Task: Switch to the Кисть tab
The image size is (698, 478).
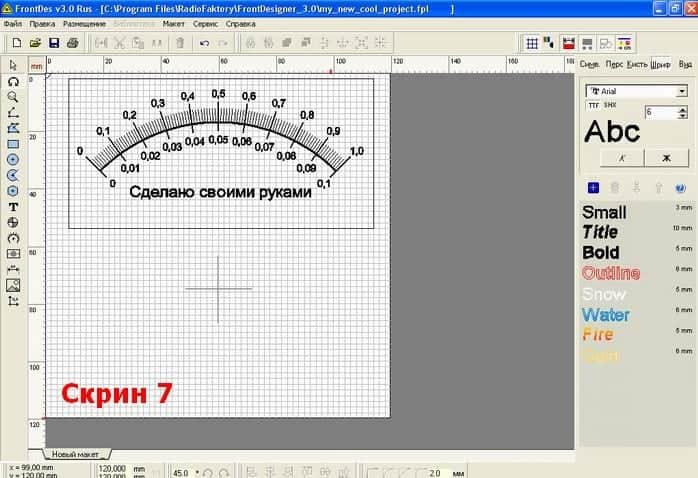Action: tap(637, 65)
